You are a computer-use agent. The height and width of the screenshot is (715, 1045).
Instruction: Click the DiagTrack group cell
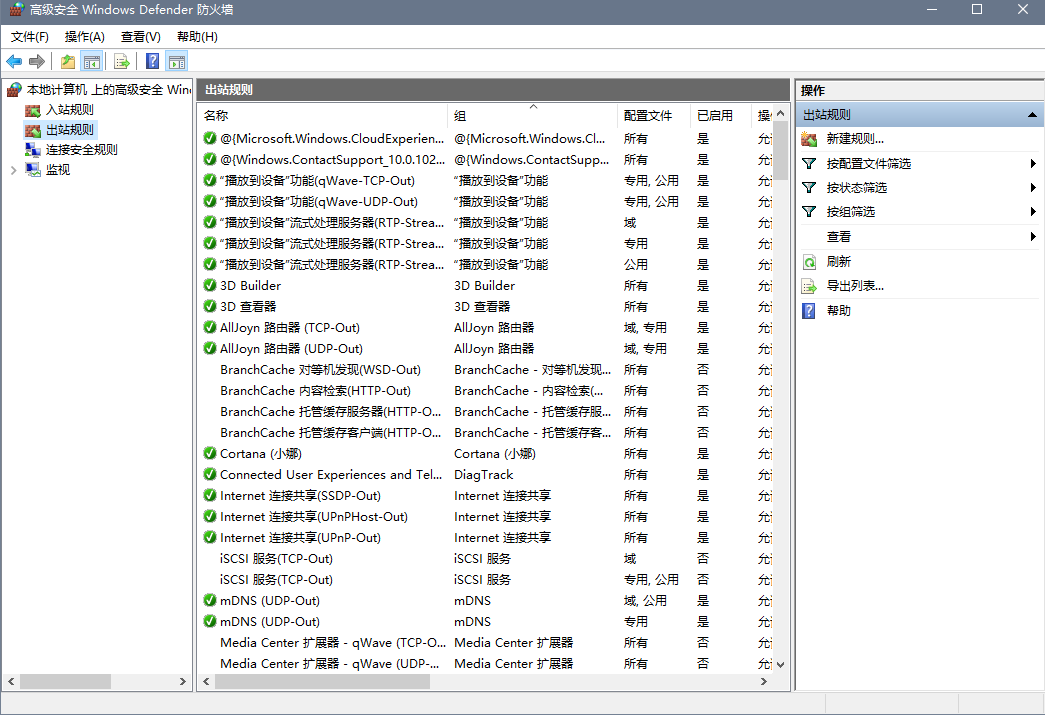pos(484,474)
